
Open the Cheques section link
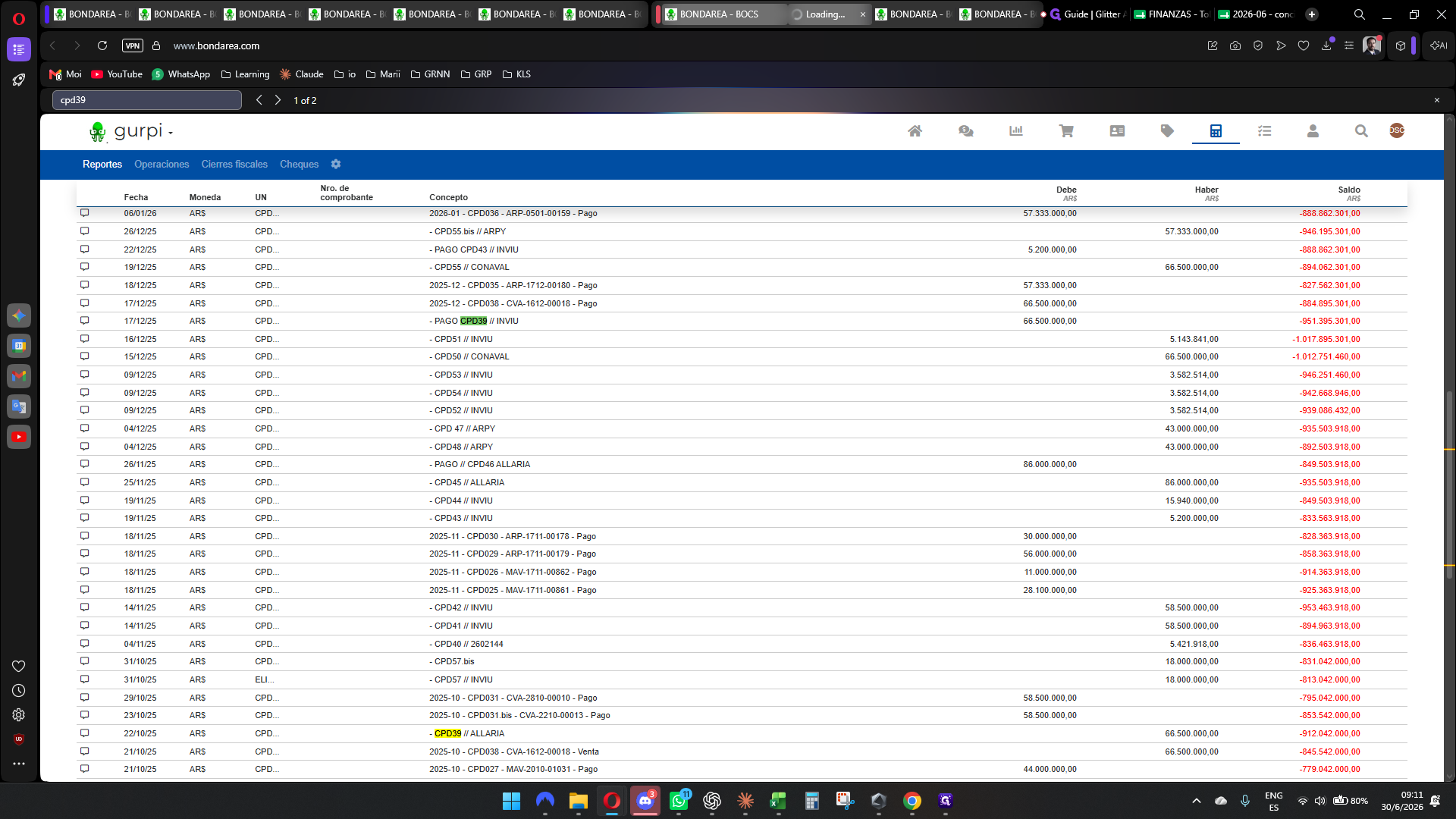coord(299,165)
